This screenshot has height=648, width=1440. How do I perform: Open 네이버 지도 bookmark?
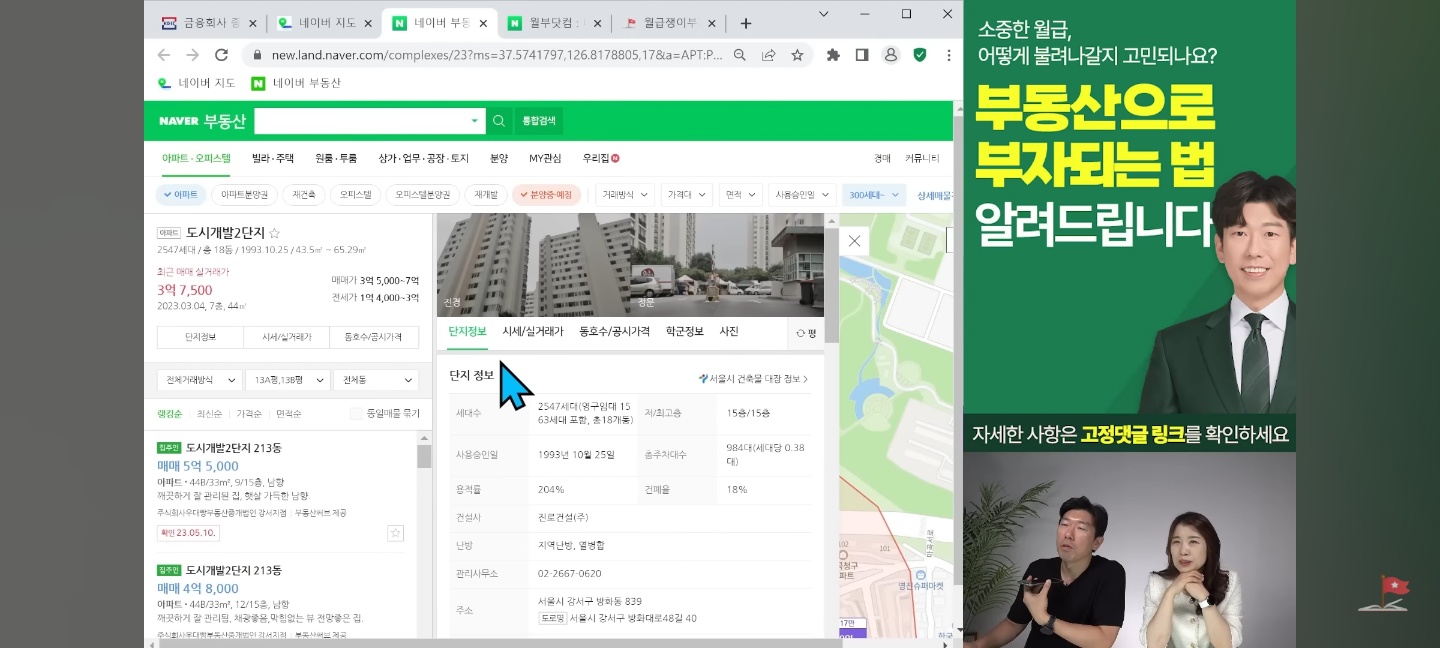pos(197,83)
